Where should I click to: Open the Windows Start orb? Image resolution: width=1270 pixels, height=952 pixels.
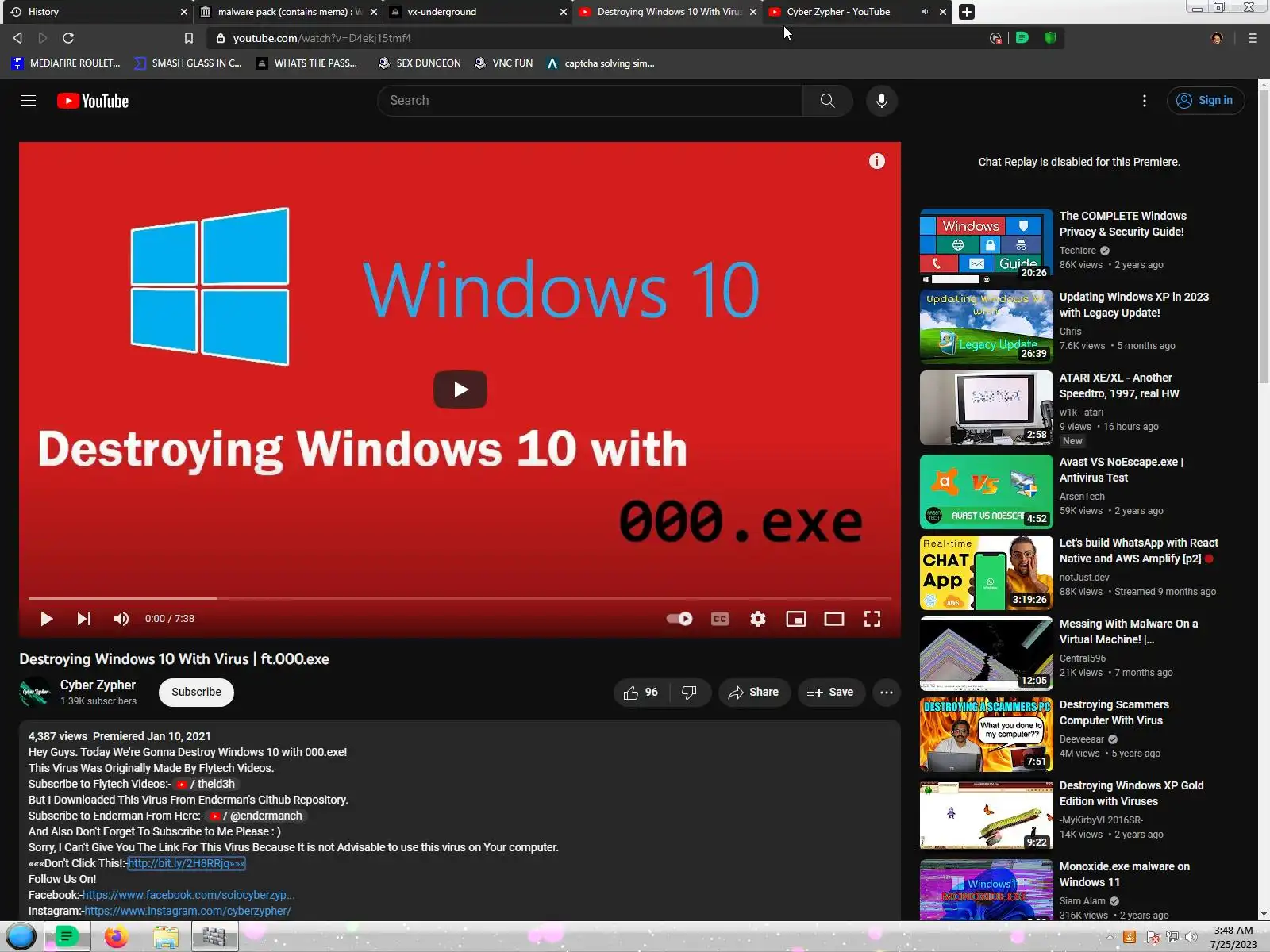pyautogui.click(x=21, y=937)
